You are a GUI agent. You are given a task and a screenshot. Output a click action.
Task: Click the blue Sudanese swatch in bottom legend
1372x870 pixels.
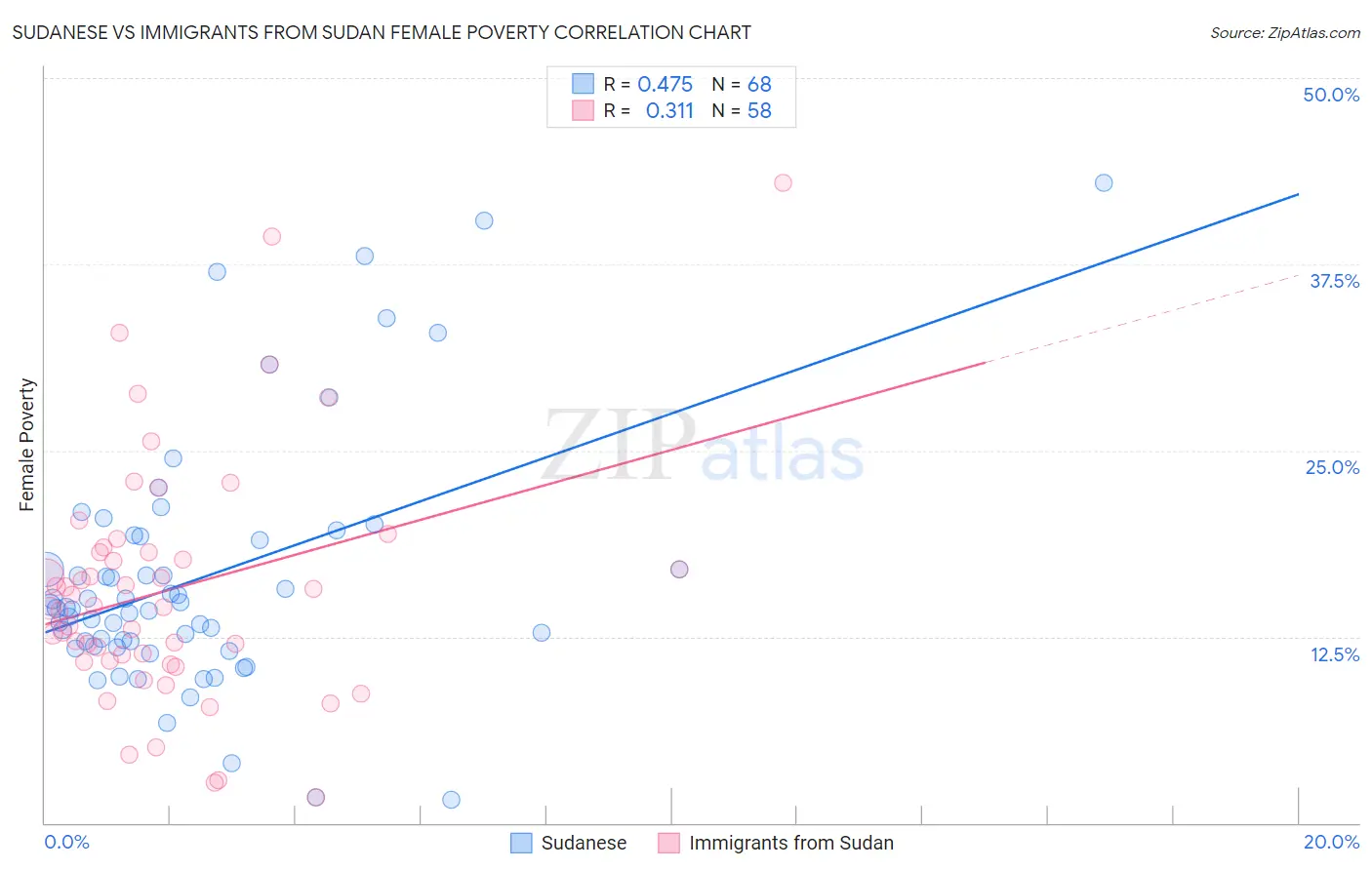pos(522,843)
